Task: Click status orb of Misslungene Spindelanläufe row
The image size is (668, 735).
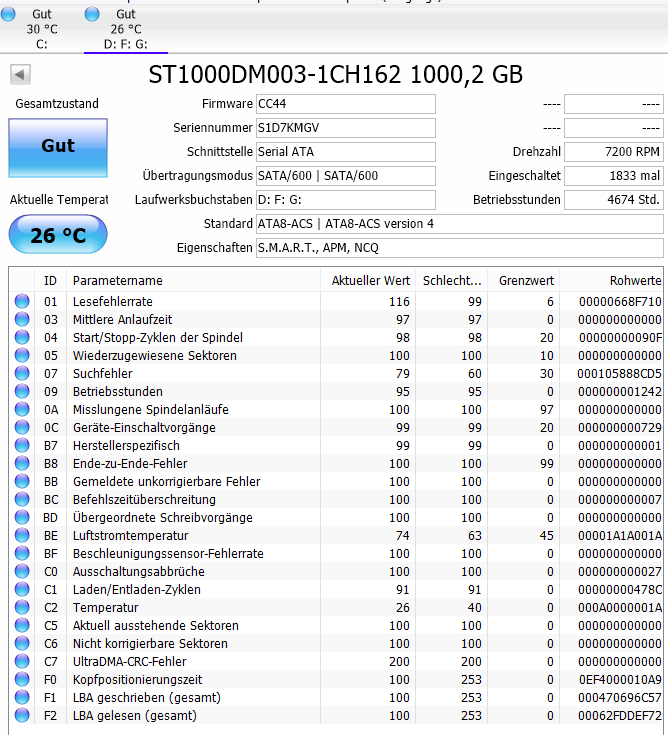Action: tap(22, 409)
